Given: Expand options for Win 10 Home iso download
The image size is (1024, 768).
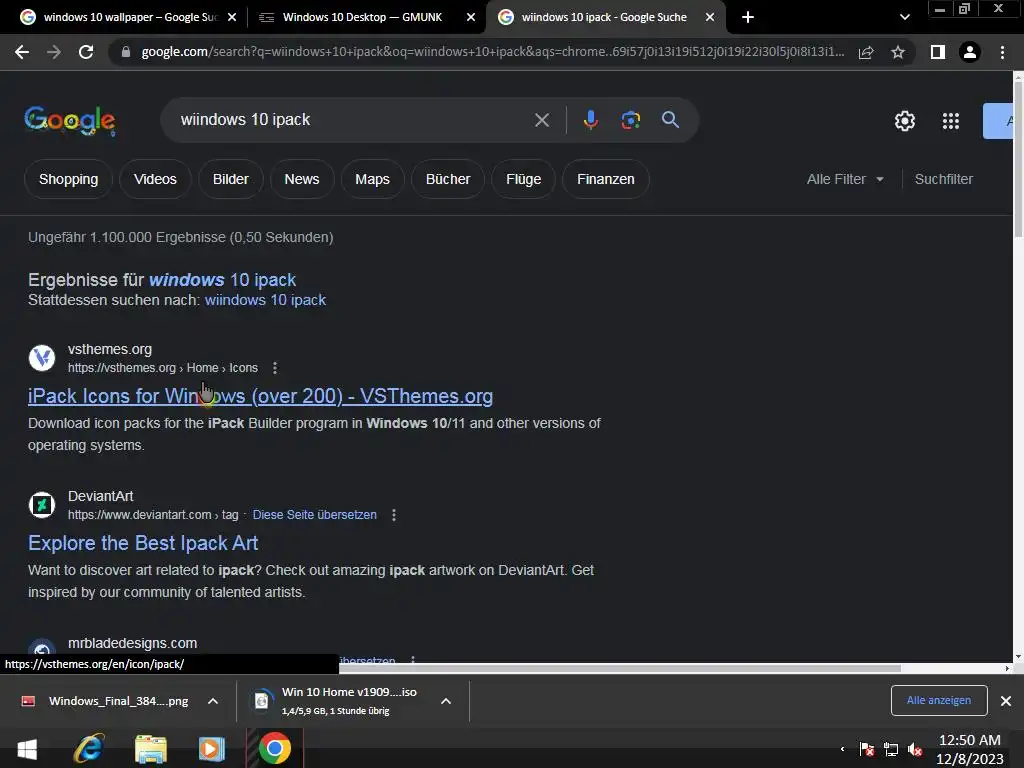Looking at the screenshot, I should (446, 701).
